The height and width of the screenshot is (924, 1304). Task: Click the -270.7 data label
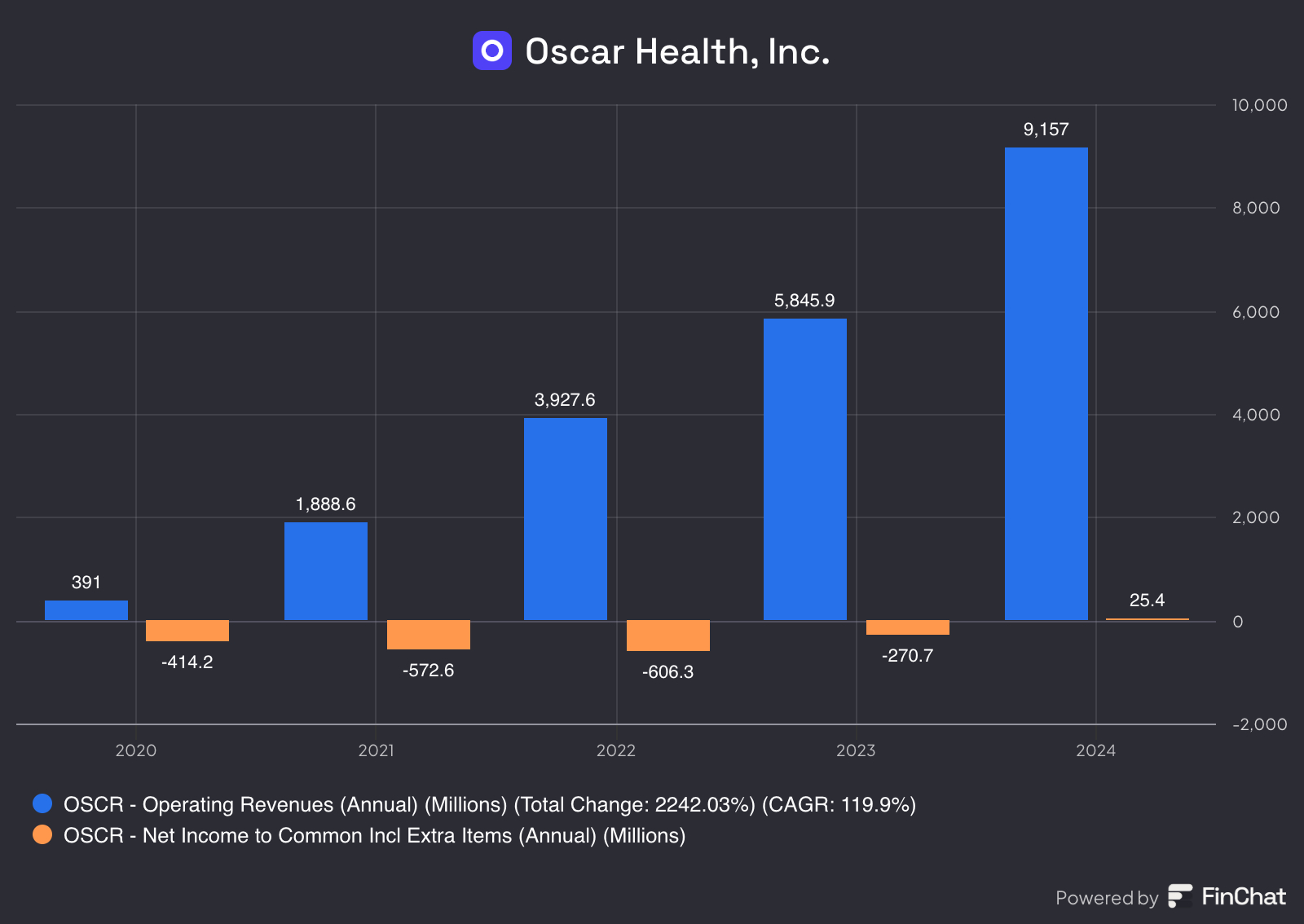tap(908, 656)
